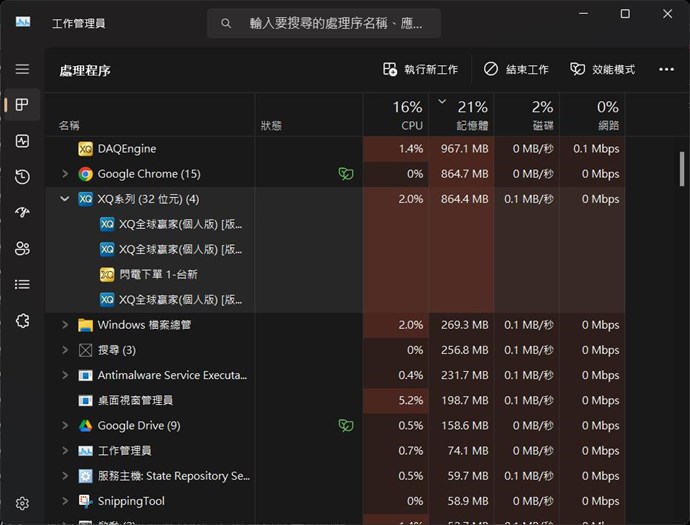Open App history from sidebar
This screenshot has height=525, width=690.
click(22, 177)
